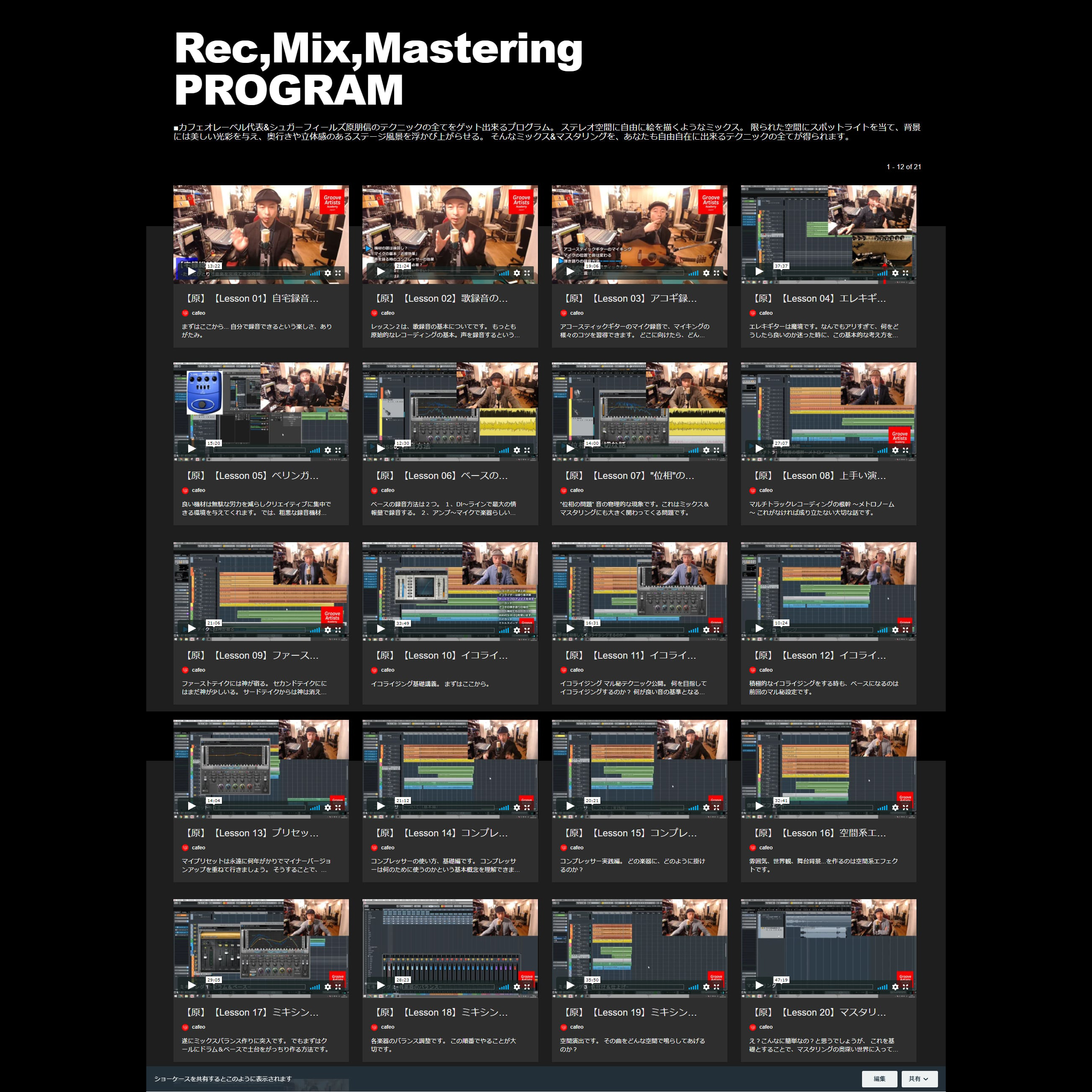Mute audio on the Lesson 13 player

click(x=314, y=807)
